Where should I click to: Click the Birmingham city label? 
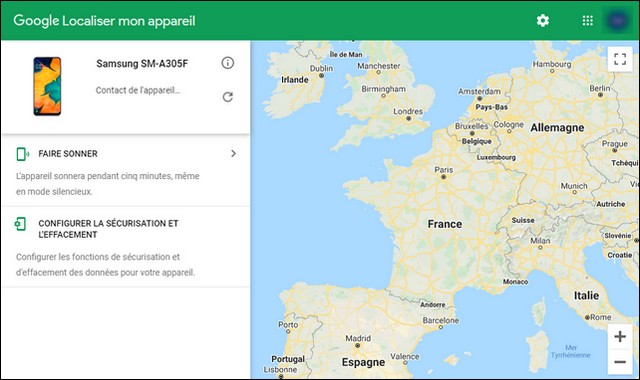click(383, 89)
